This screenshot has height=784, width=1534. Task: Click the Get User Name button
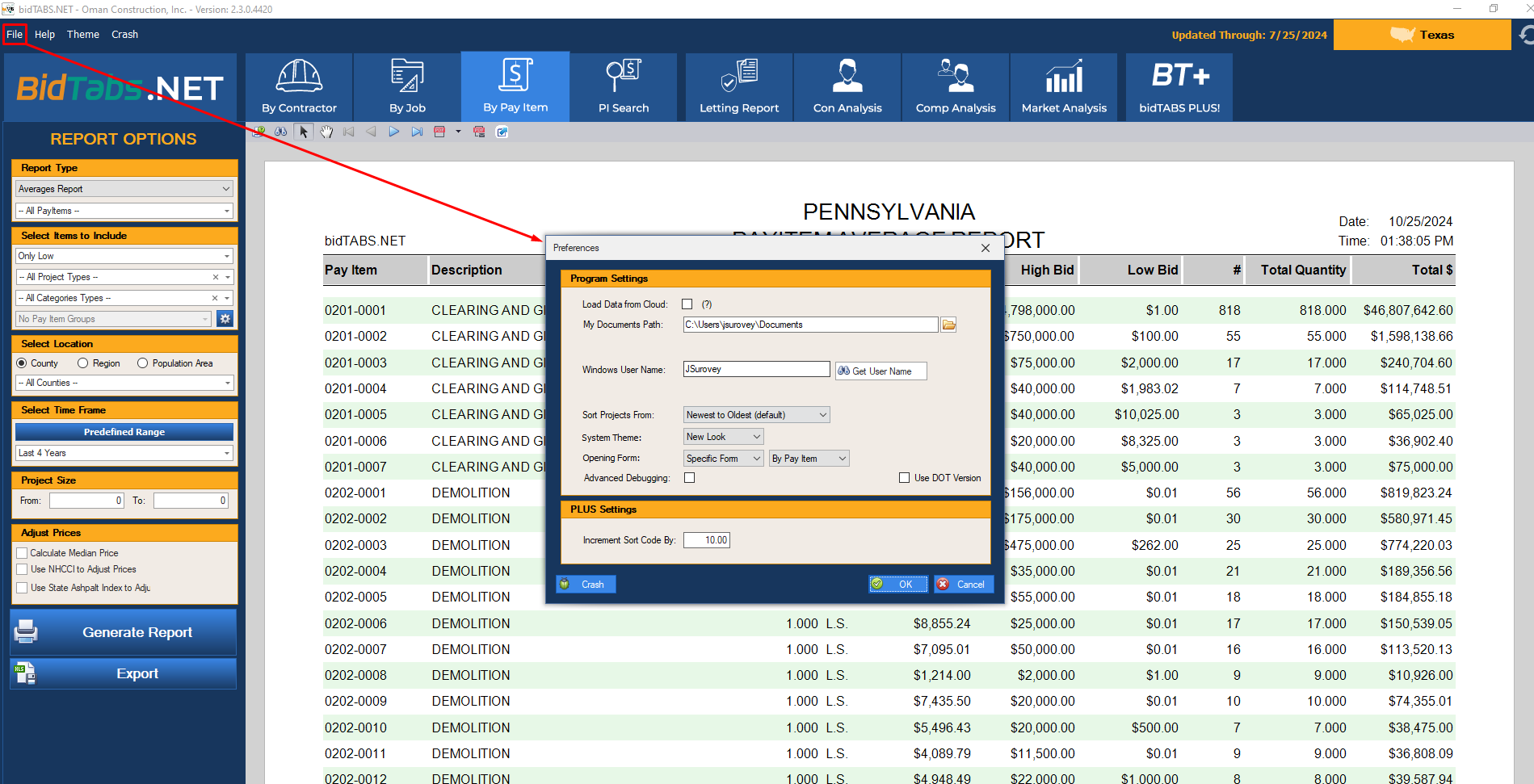(x=880, y=371)
